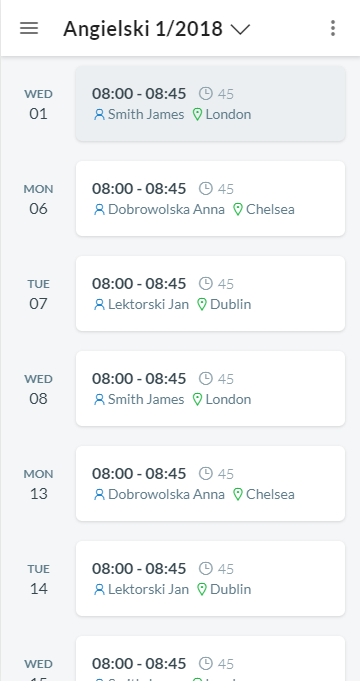The image size is (360, 681).
Task: Click the location pin beside London on 01
Action: click(x=197, y=115)
